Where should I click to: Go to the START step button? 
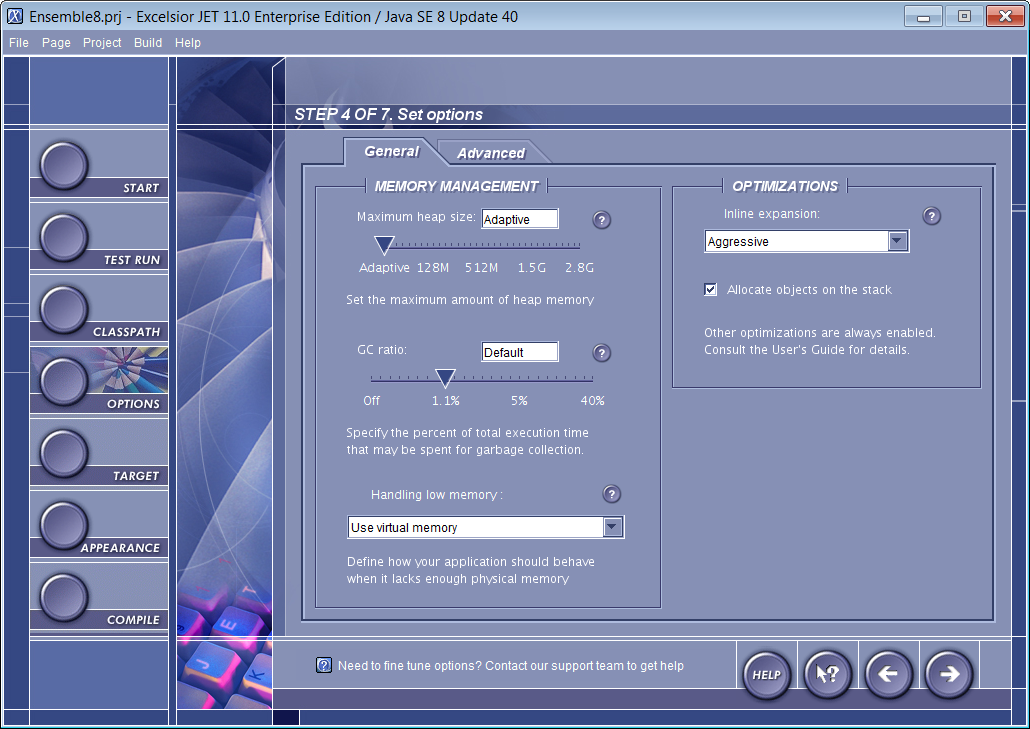coord(64,166)
